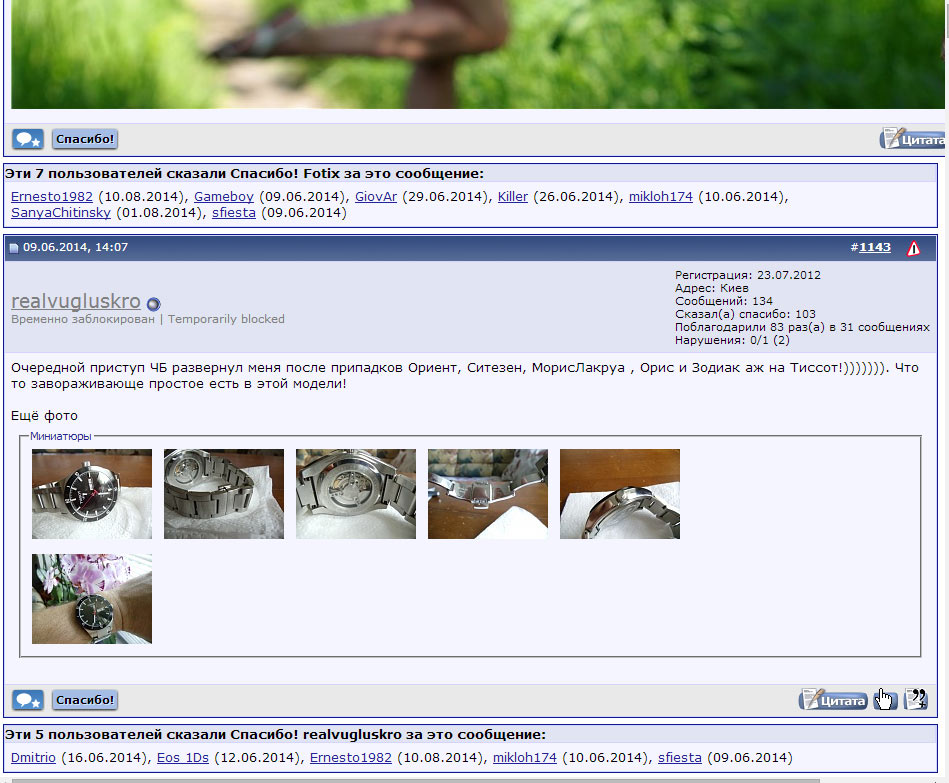The height and width of the screenshot is (783, 949).
Task: Click the reply icon under Fotix's post
Action: coord(28,139)
